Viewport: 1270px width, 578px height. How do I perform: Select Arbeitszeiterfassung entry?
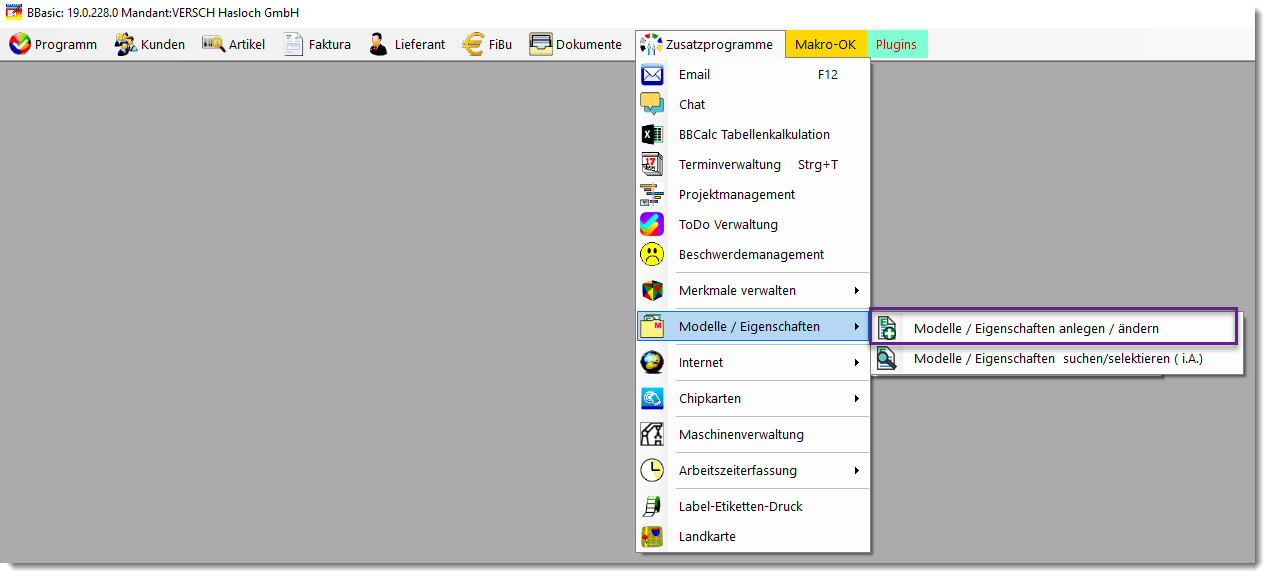click(754, 470)
